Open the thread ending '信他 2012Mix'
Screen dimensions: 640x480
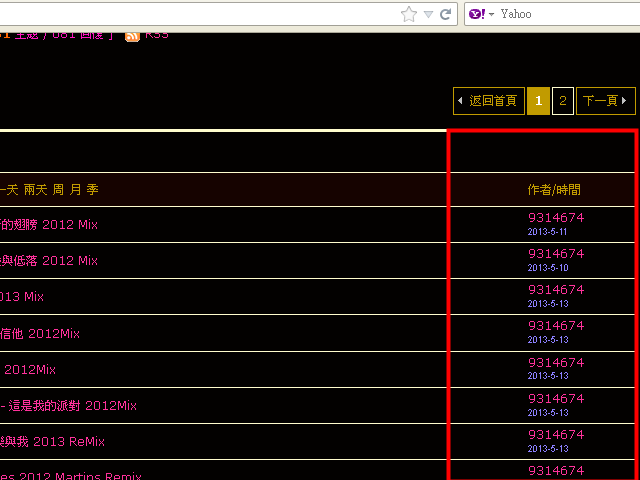40,334
